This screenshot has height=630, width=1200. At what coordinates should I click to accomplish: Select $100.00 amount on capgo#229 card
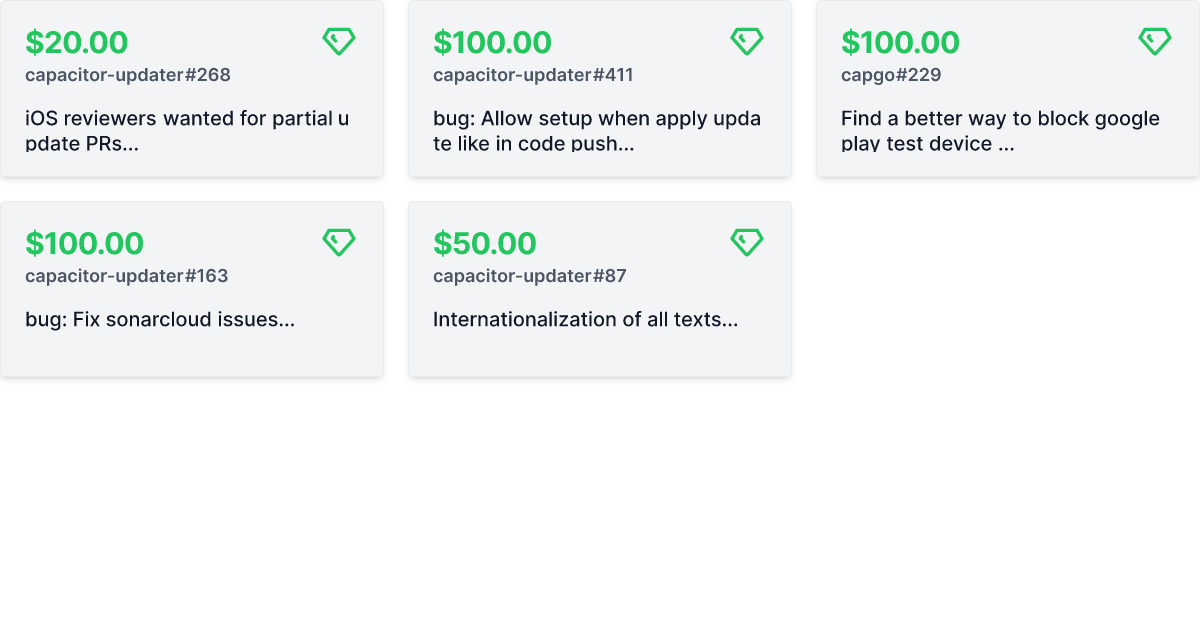point(900,43)
